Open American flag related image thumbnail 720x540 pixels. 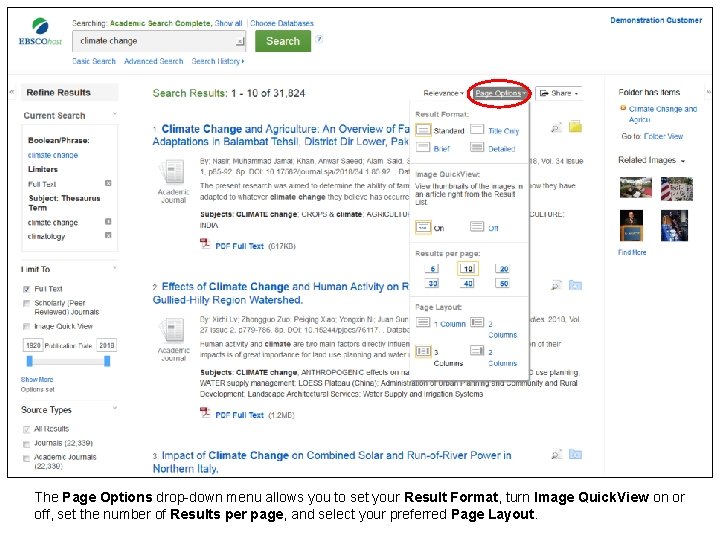click(x=676, y=189)
